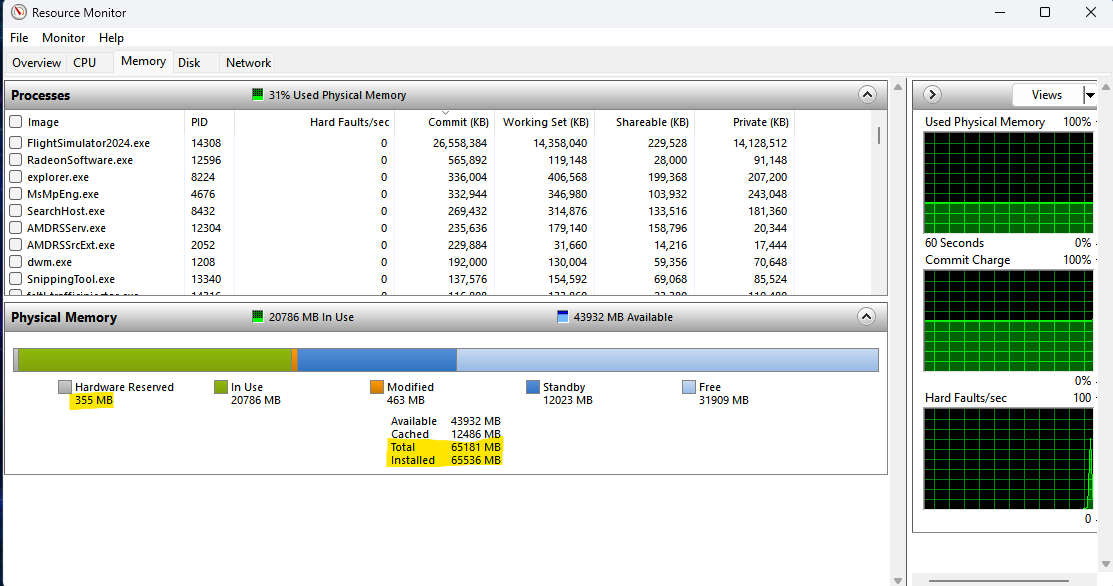Click the blue Available memory header icon
Image resolution: width=1113 pixels, height=586 pixels.
[562, 317]
